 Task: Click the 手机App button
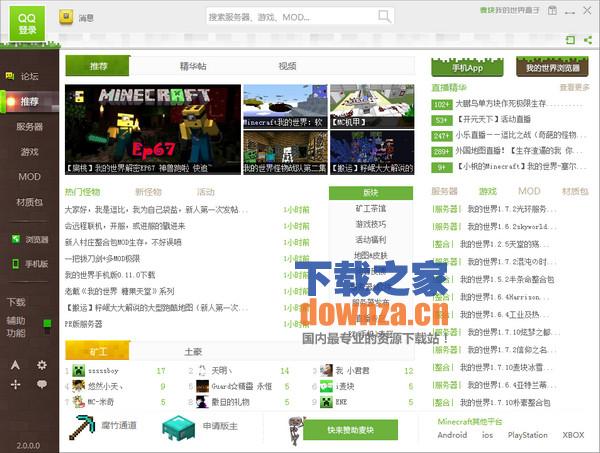(x=467, y=67)
